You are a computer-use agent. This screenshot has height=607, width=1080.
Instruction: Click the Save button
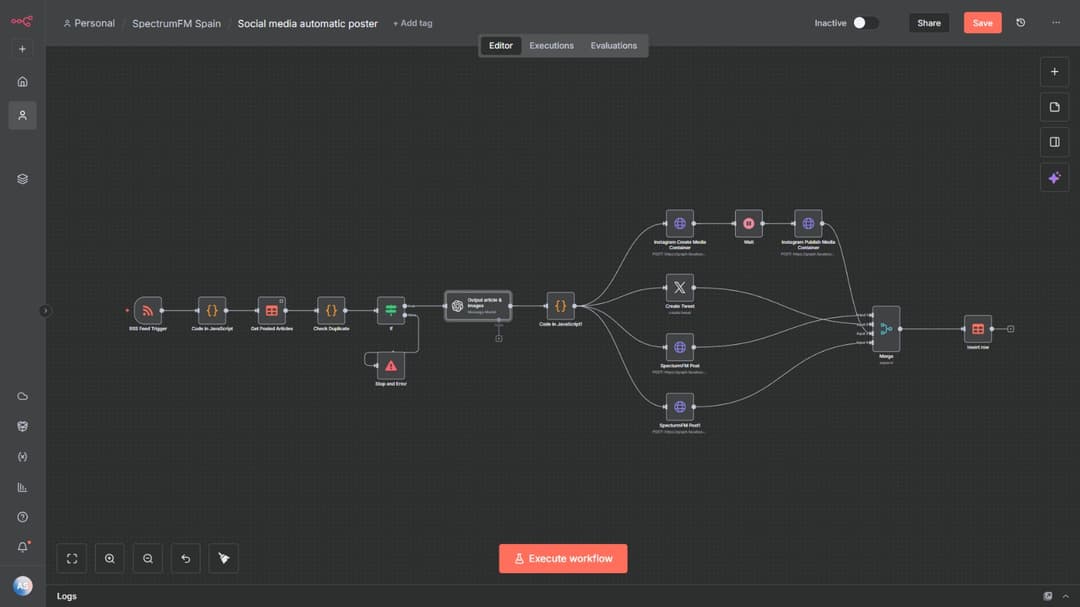pyautogui.click(x=982, y=23)
